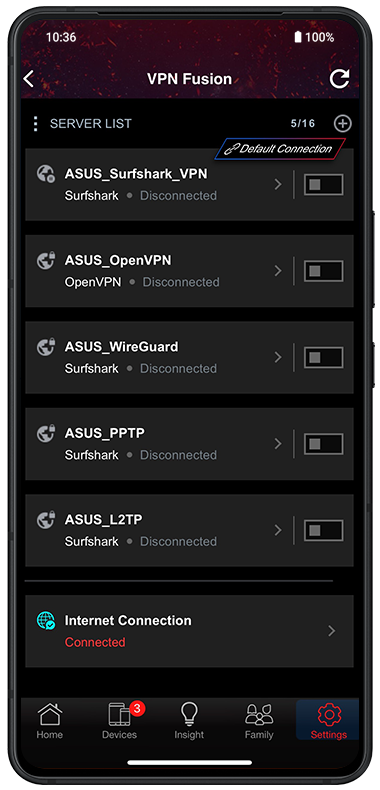Click the Internet Connection globe icon

[x=46, y=621]
